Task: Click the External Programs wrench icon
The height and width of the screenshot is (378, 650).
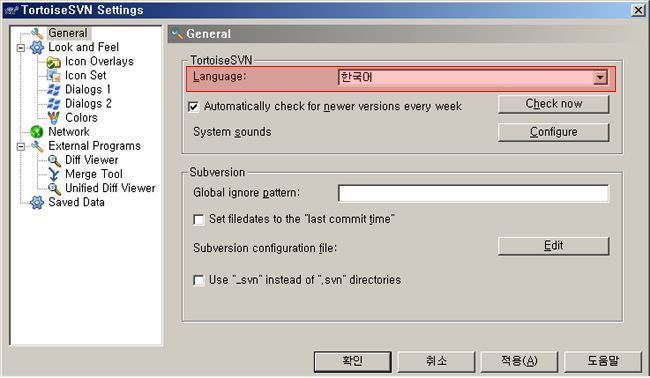Action: pos(37,146)
